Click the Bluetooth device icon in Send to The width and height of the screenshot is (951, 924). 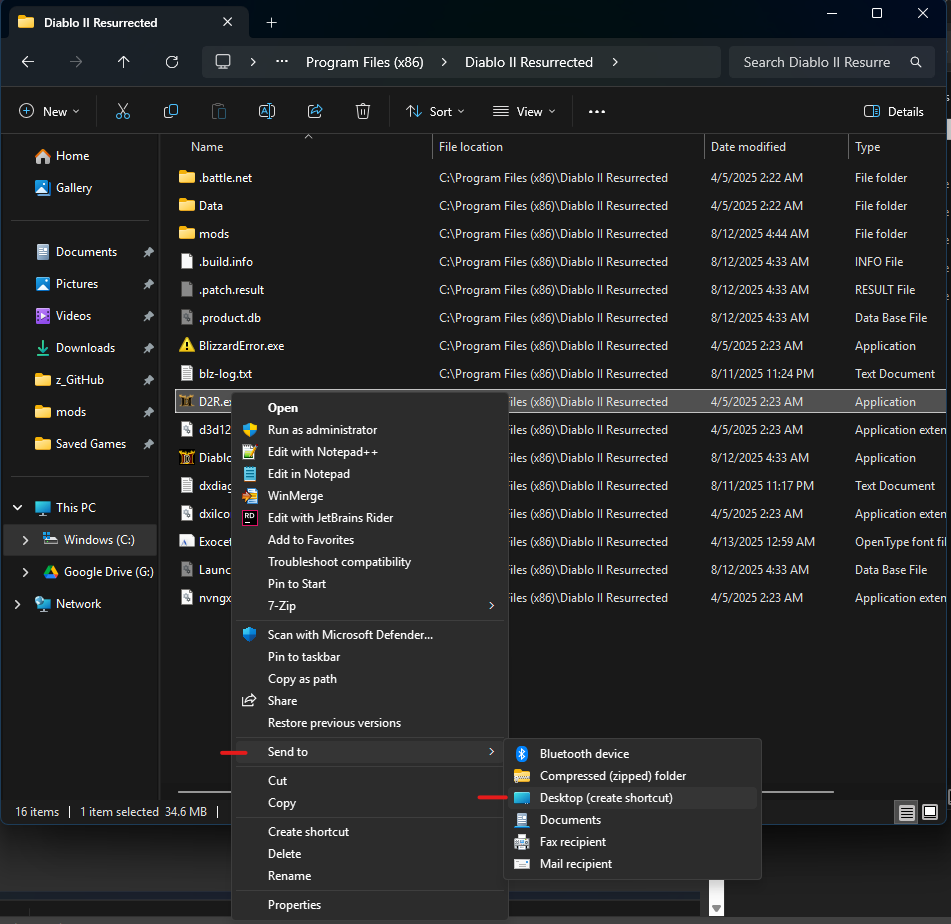[x=522, y=754]
